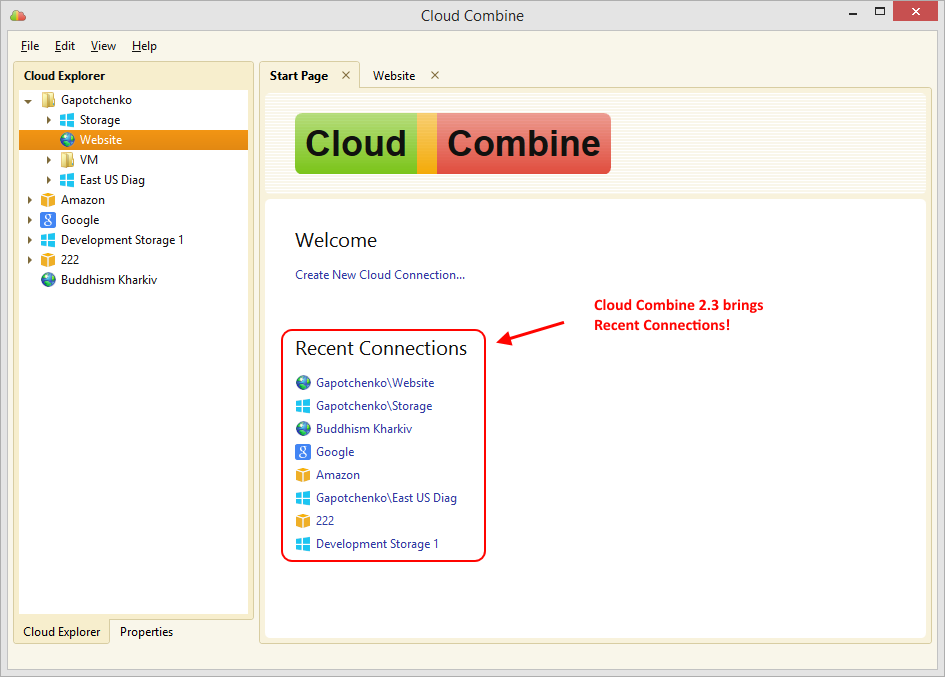945x677 pixels.
Task: Maximize the Cloud Combine window
Action: pyautogui.click(x=880, y=11)
